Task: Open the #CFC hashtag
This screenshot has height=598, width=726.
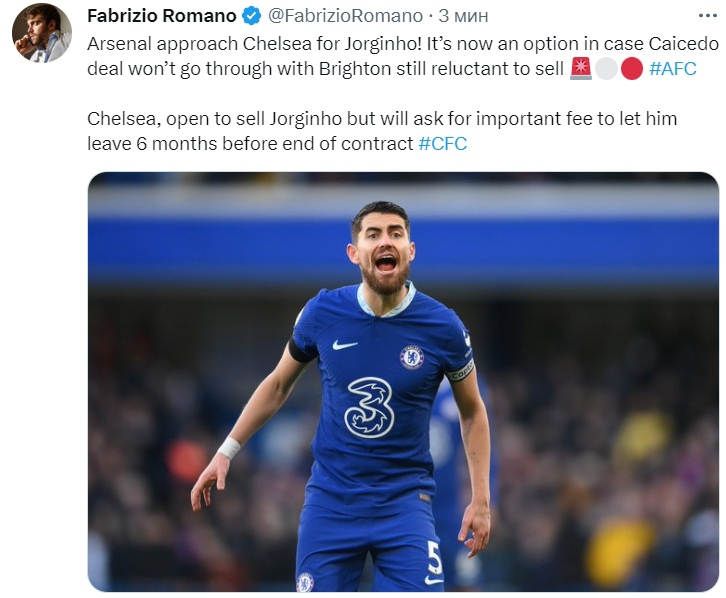Action: coord(442,143)
